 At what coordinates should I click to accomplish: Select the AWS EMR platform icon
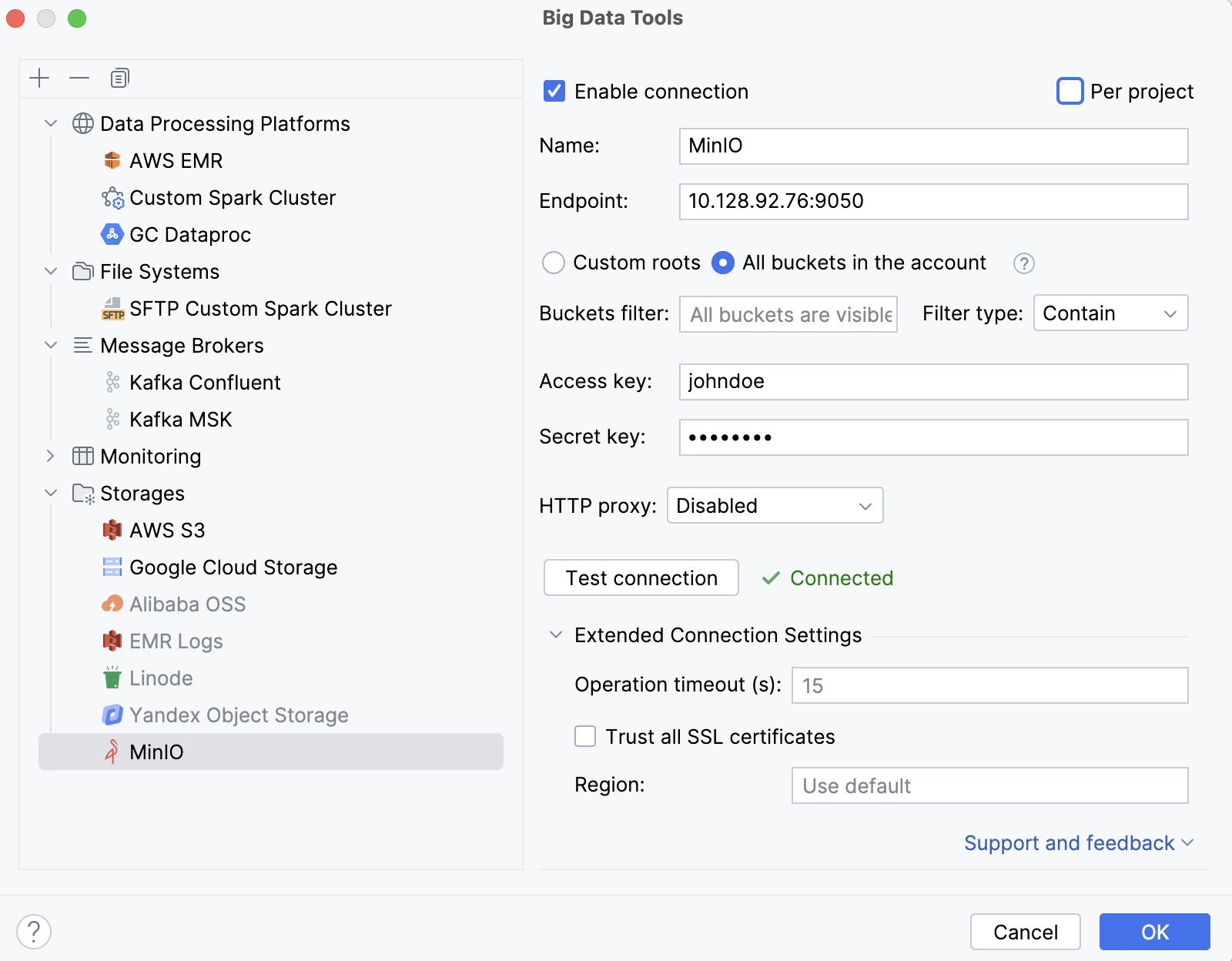pos(112,160)
